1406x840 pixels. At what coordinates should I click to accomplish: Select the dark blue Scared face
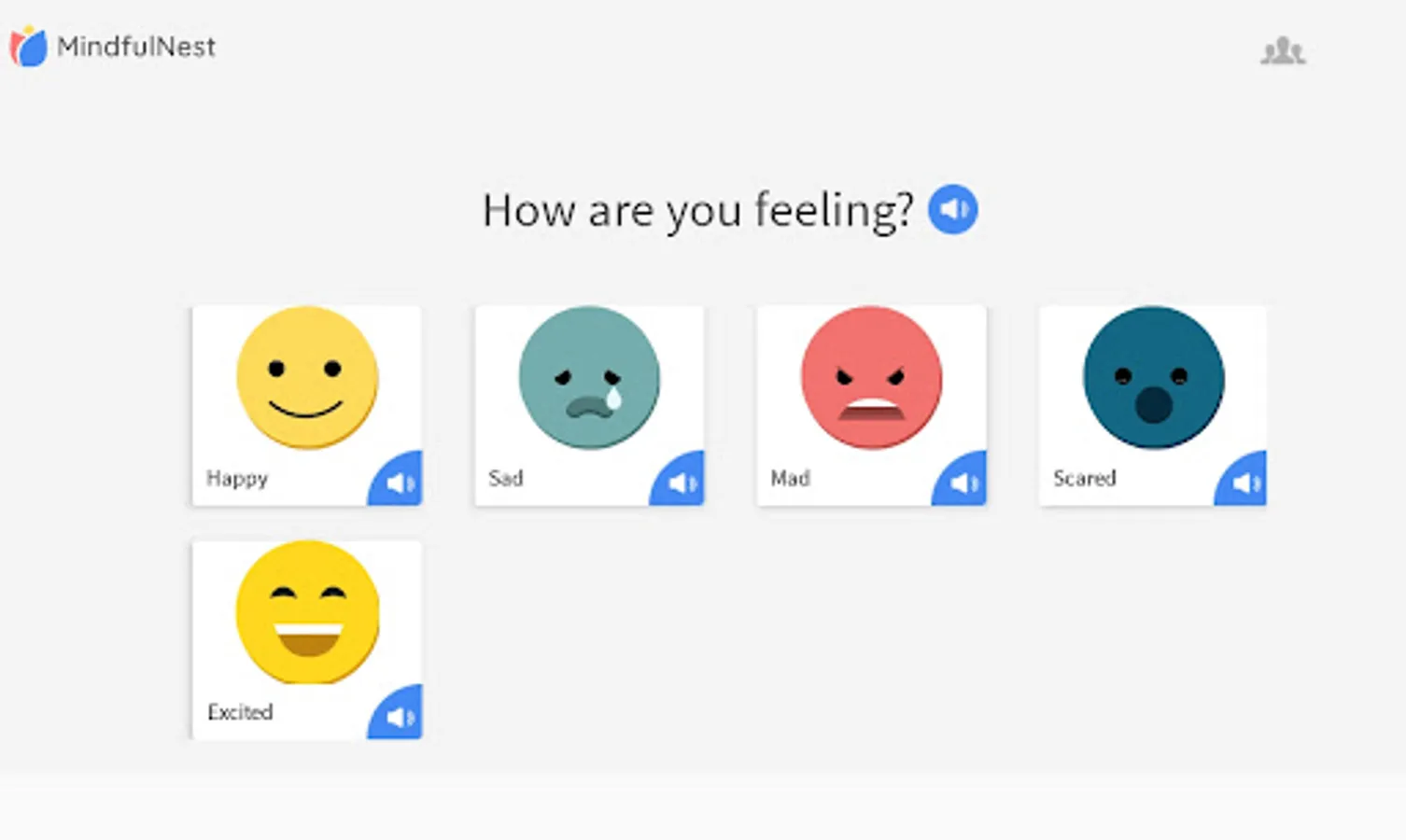point(1153,378)
